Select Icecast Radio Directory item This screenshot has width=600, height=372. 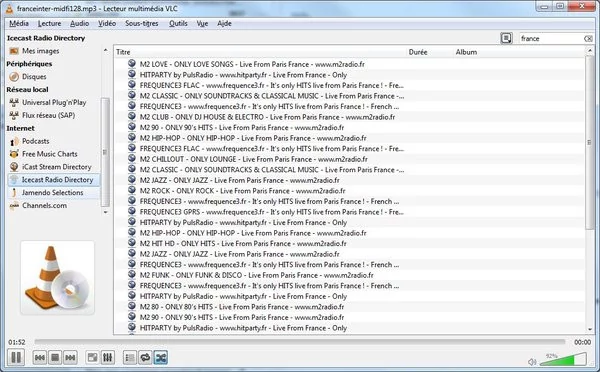click(53, 179)
